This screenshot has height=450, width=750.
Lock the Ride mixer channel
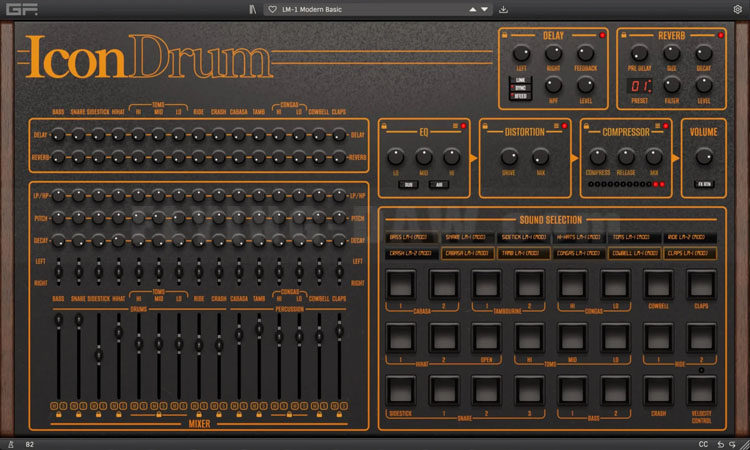point(199,414)
